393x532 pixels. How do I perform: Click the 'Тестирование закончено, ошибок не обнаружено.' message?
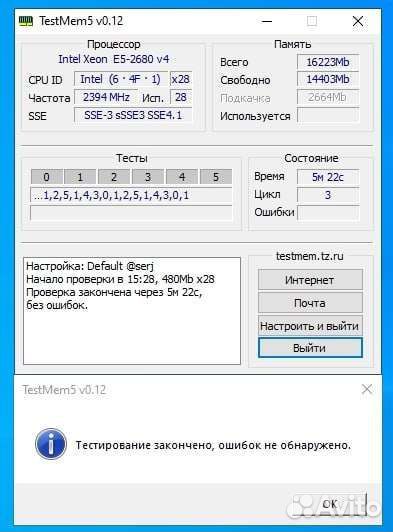click(213, 445)
